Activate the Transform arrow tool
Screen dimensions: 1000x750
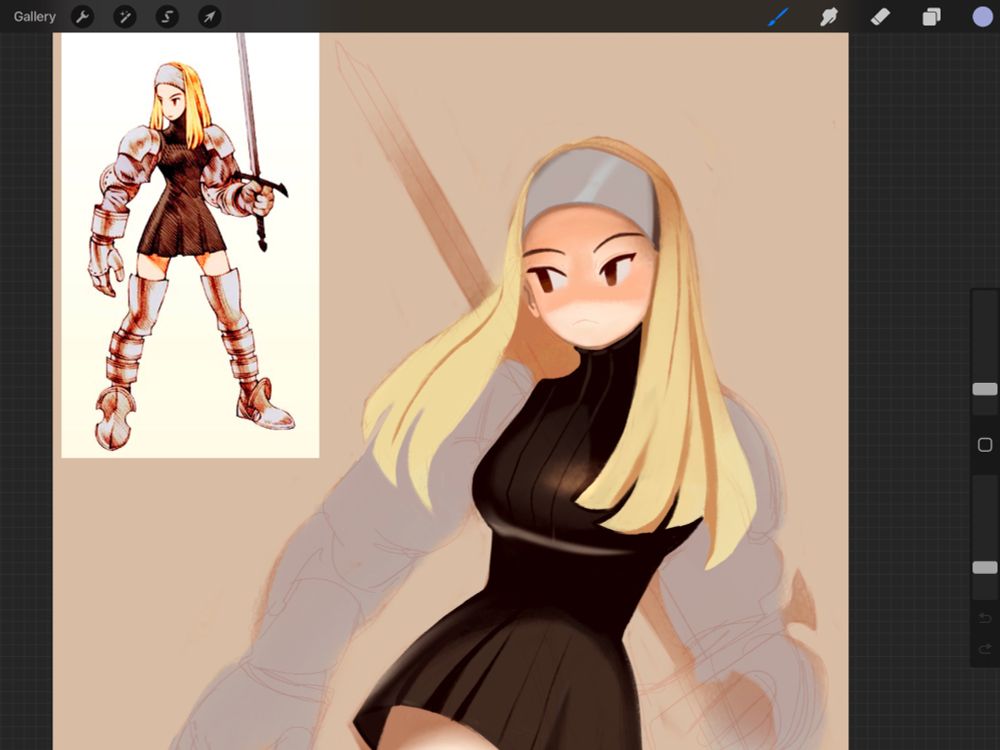coord(208,16)
